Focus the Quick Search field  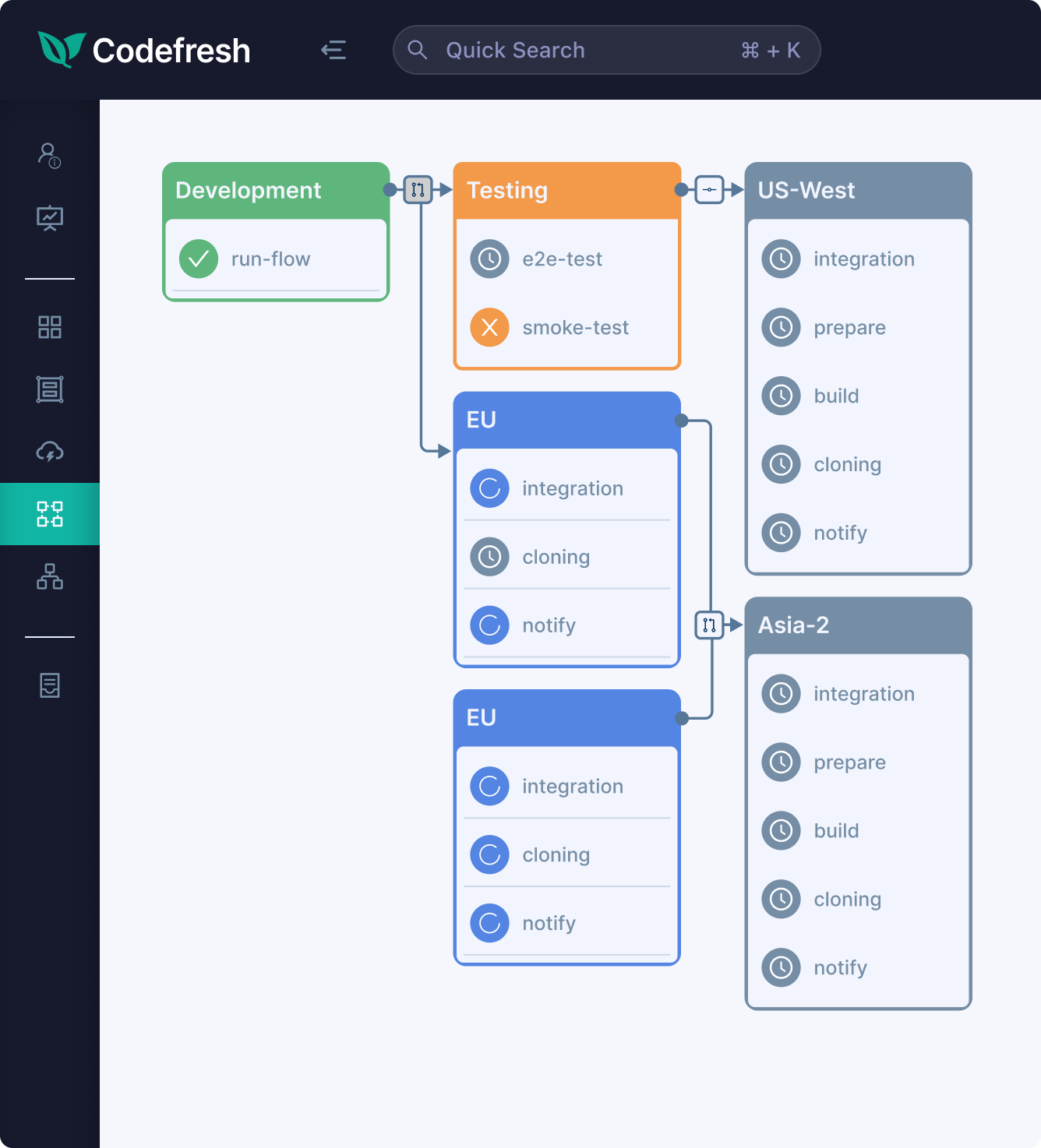[606, 50]
